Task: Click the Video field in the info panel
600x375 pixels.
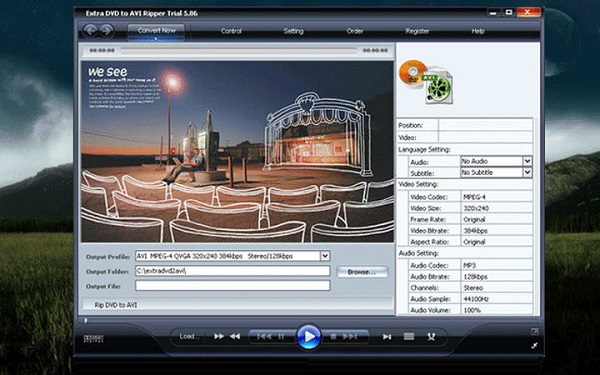Action: pyautogui.click(x=486, y=137)
